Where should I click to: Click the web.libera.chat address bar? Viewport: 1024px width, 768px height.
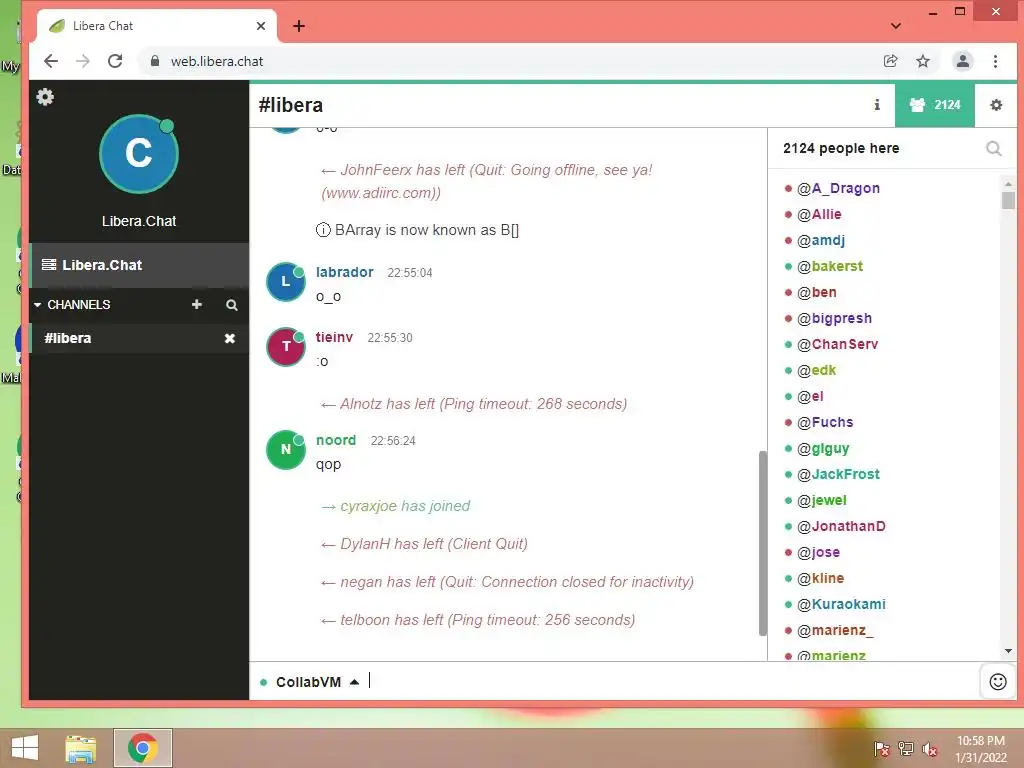coord(509,61)
